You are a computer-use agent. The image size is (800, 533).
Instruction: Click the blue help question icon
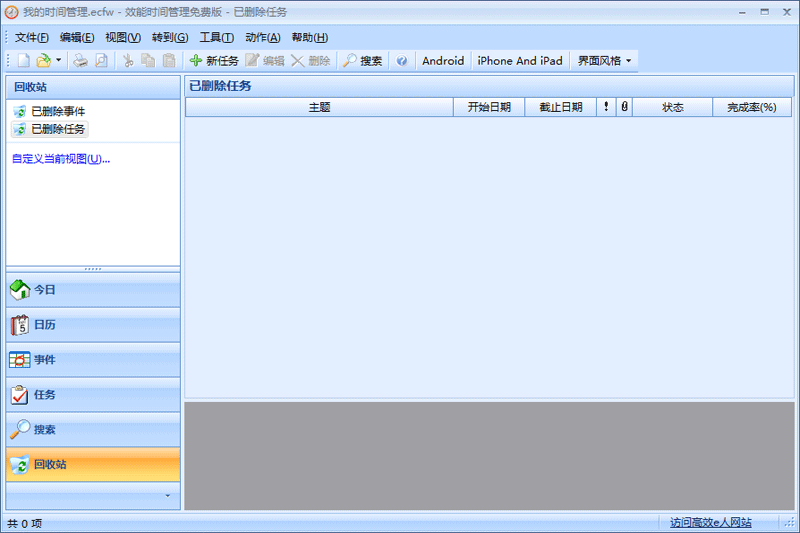[402, 61]
